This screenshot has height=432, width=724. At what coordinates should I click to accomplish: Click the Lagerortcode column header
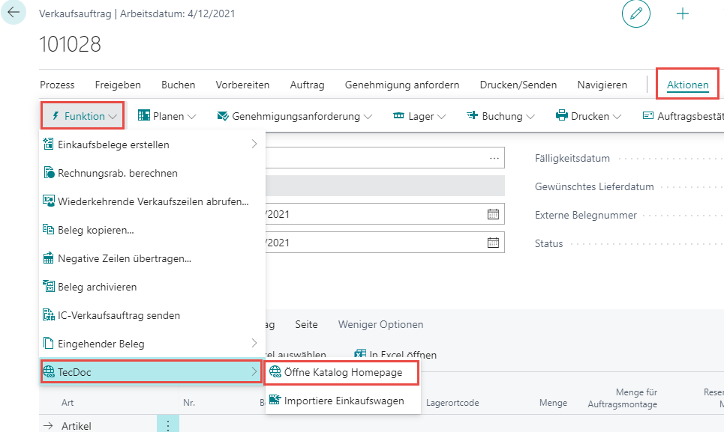[452, 403]
